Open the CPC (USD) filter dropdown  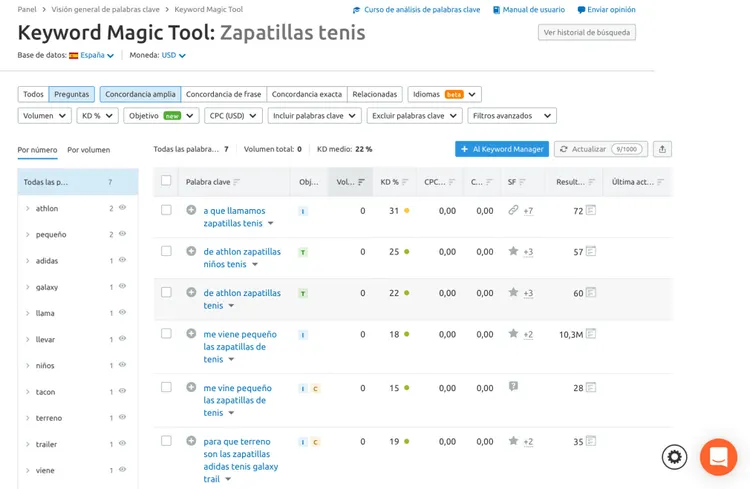(x=233, y=116)
